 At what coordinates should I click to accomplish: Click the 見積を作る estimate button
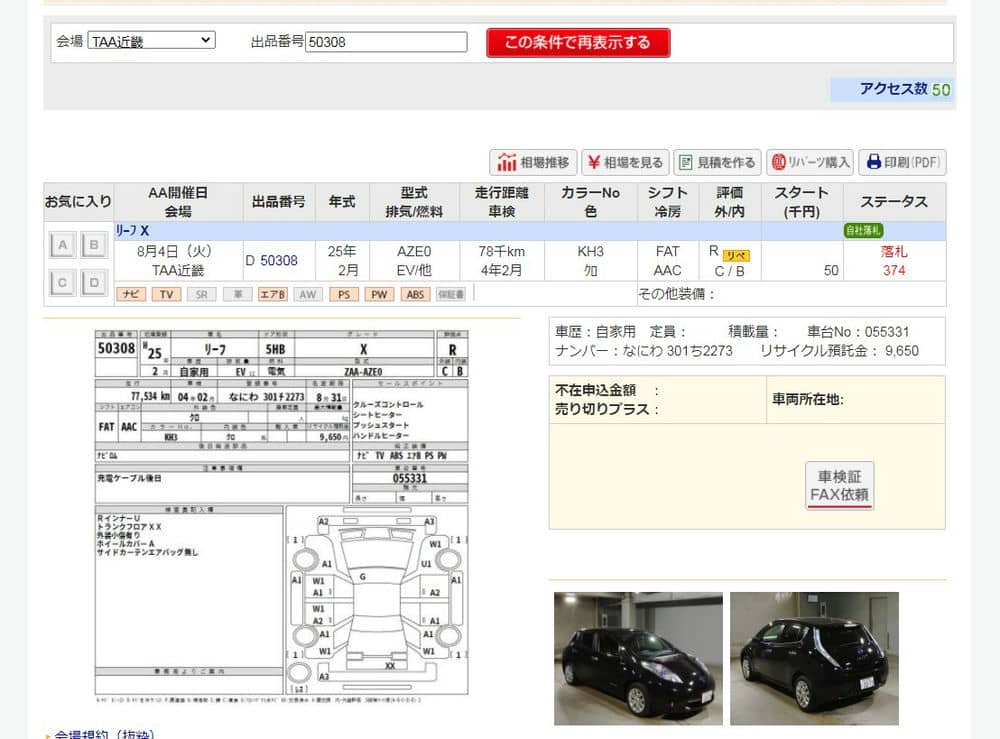[716, 162]
